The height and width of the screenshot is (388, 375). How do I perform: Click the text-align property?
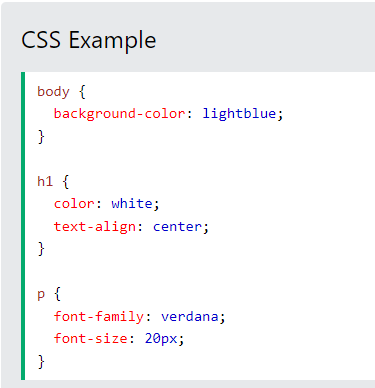tap(95, 227)
